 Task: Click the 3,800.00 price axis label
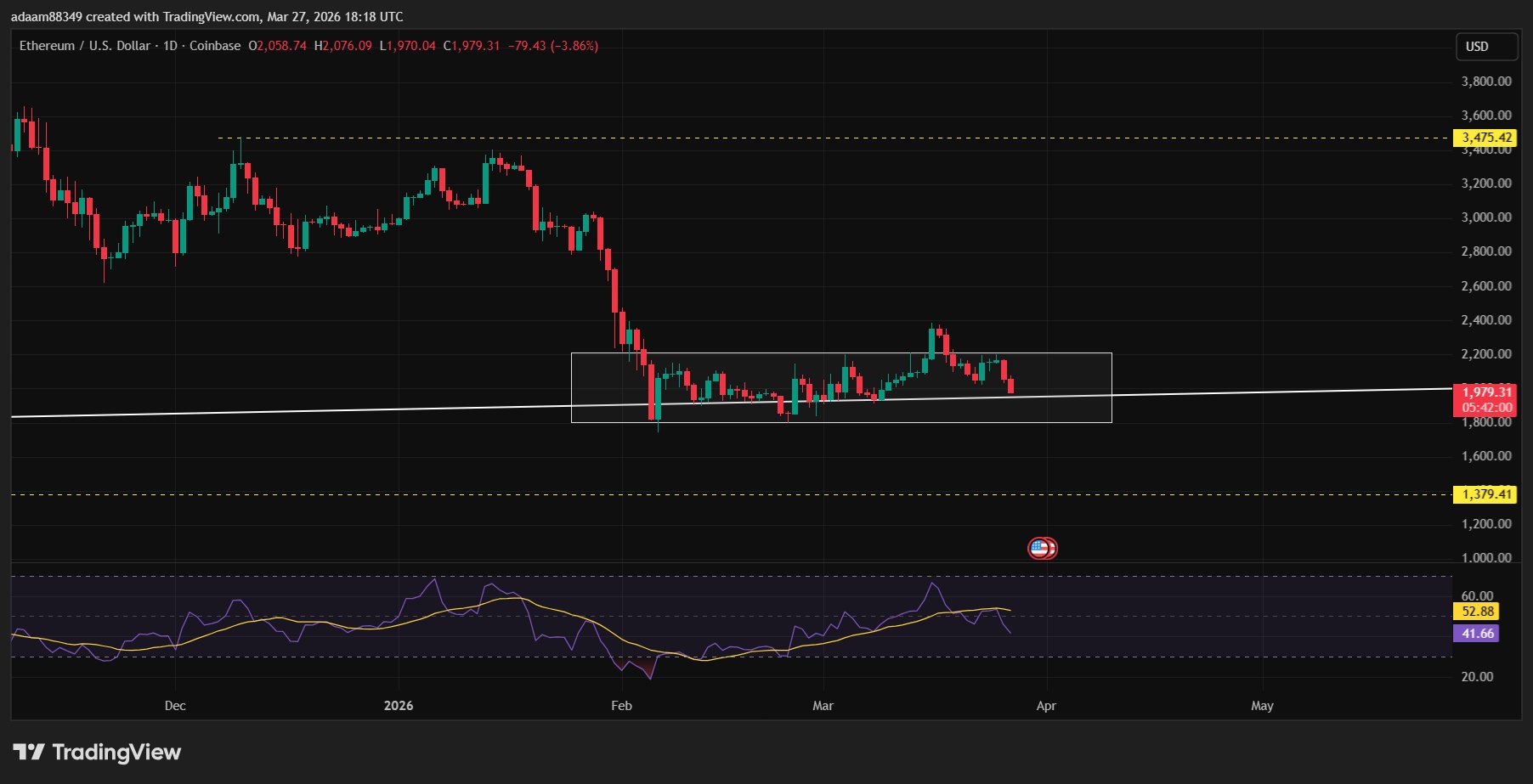tap(1486, 82)
